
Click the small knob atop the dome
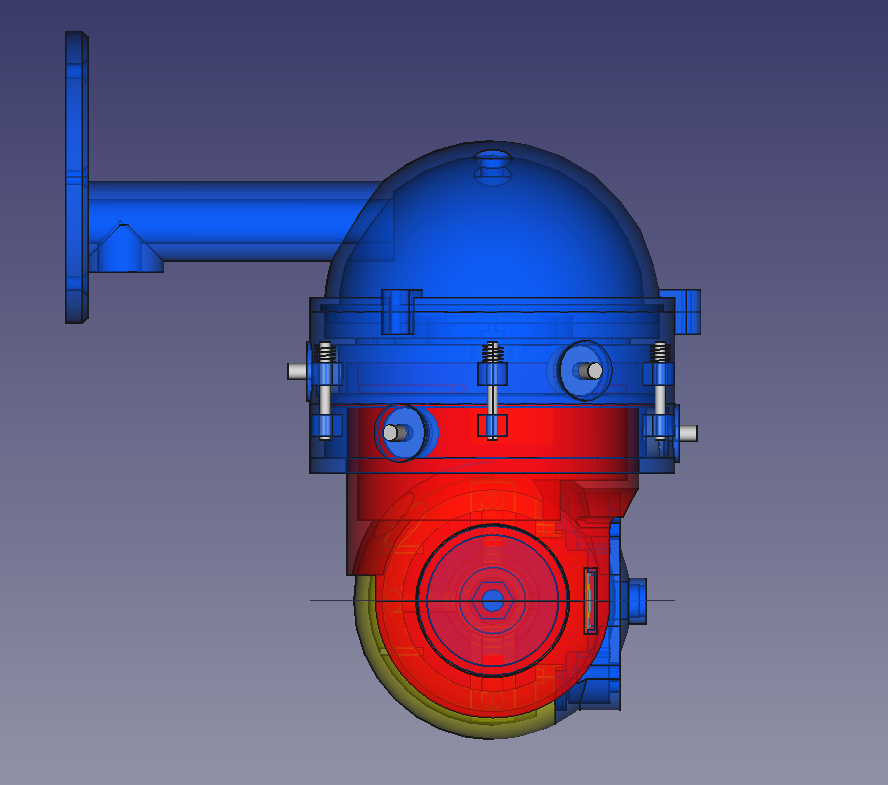(492, 167)
